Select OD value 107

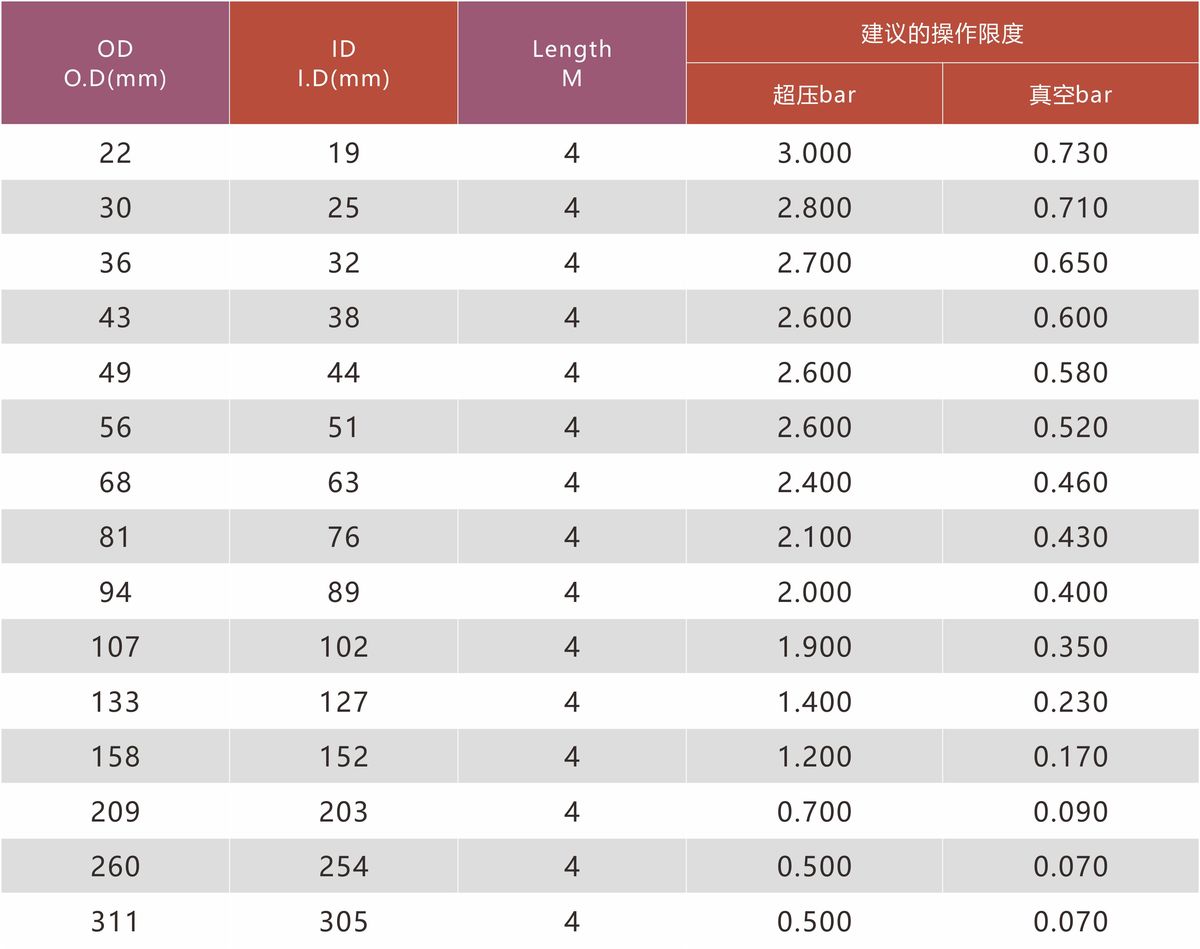pyautogui.click(x=115, y=647)
